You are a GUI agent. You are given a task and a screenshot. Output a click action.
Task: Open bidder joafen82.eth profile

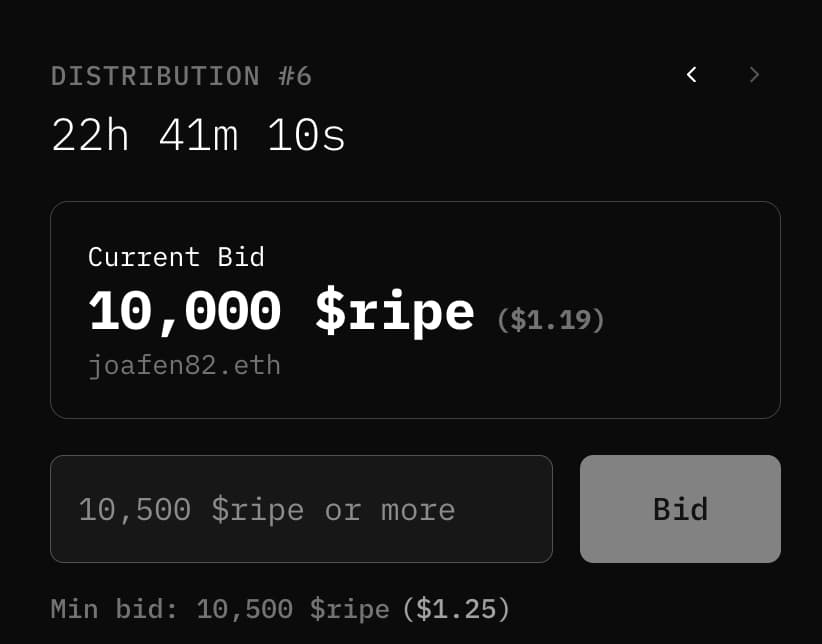(x=184, y=366)
